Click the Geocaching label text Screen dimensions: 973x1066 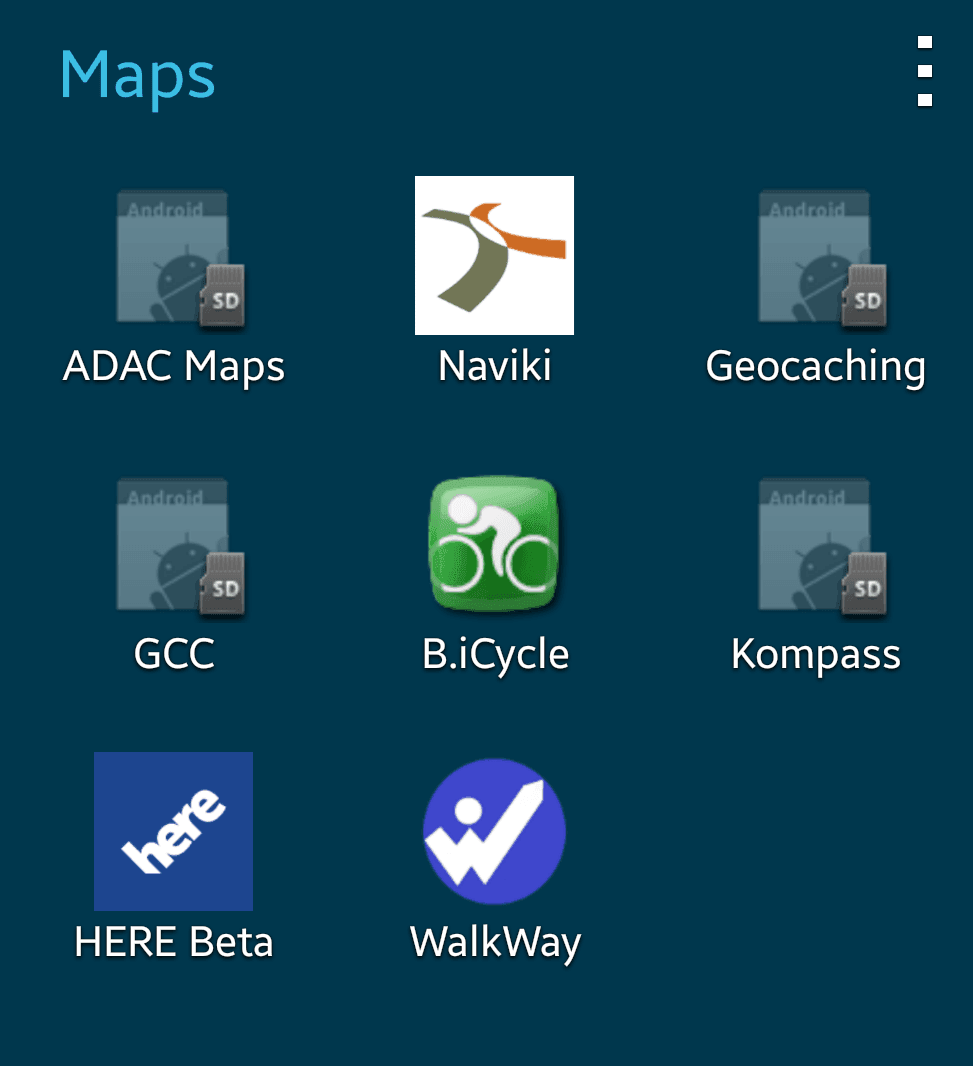[x=816, y=367]
